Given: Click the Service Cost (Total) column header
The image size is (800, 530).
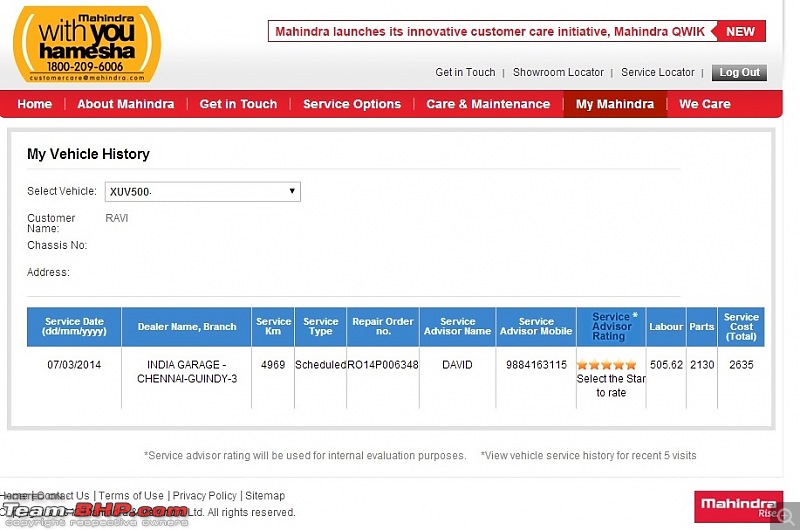Looking at the screenshot, I should [741, 327].
